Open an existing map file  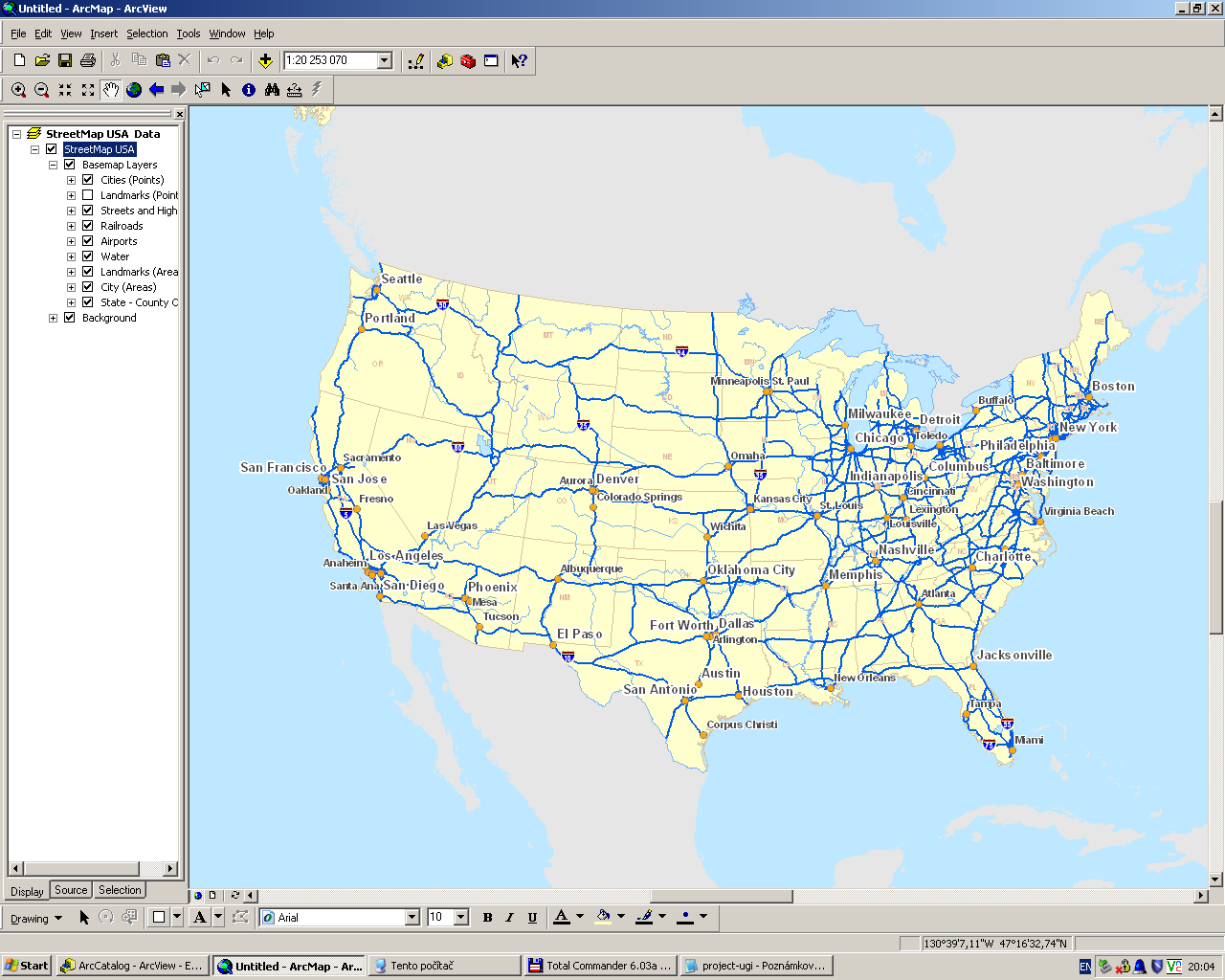point(42,60)
